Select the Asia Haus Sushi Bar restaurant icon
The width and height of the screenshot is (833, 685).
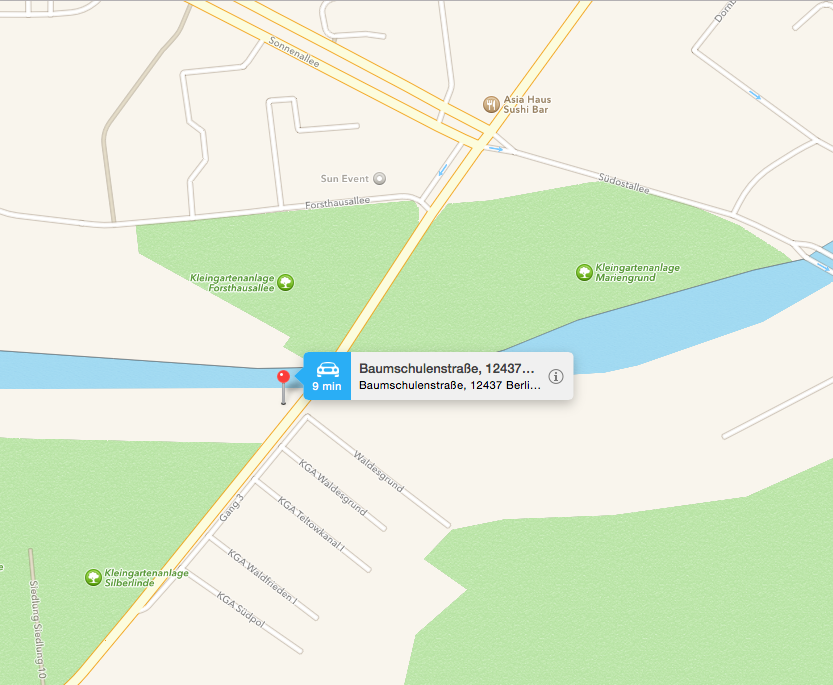click(x=491, y=104)
